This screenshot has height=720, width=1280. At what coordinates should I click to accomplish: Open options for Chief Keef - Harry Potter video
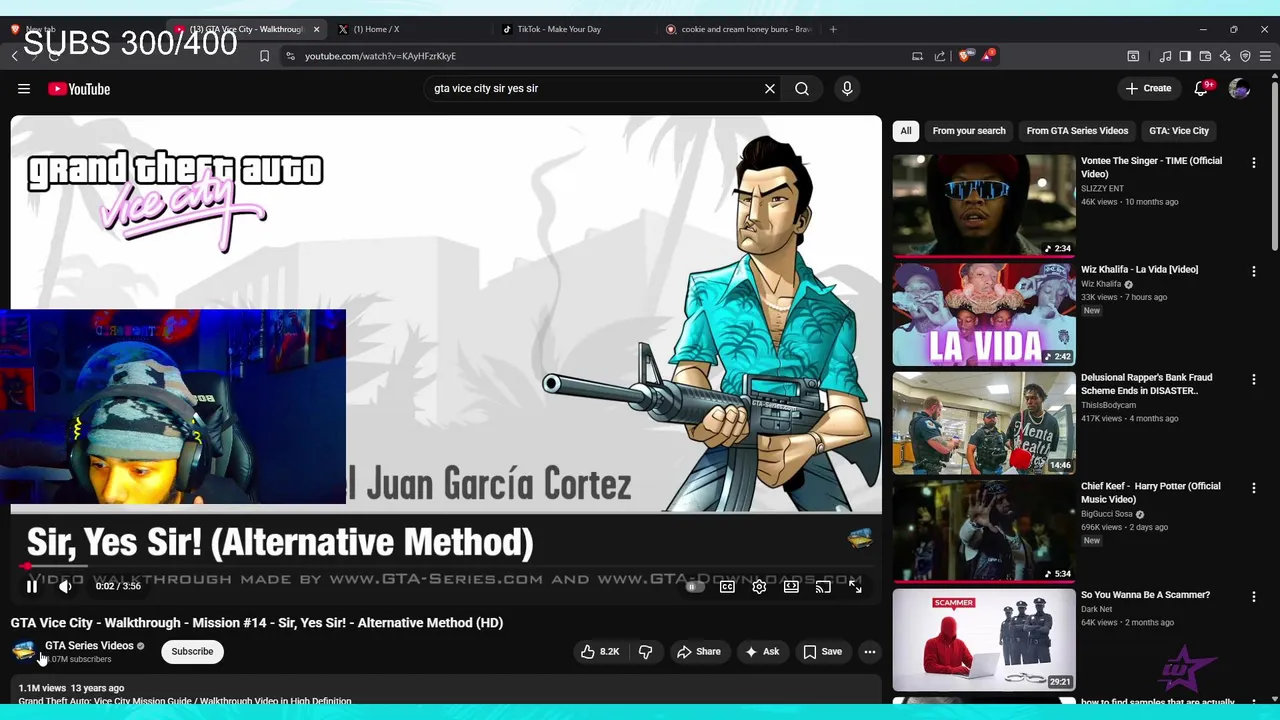point(1254,488)
